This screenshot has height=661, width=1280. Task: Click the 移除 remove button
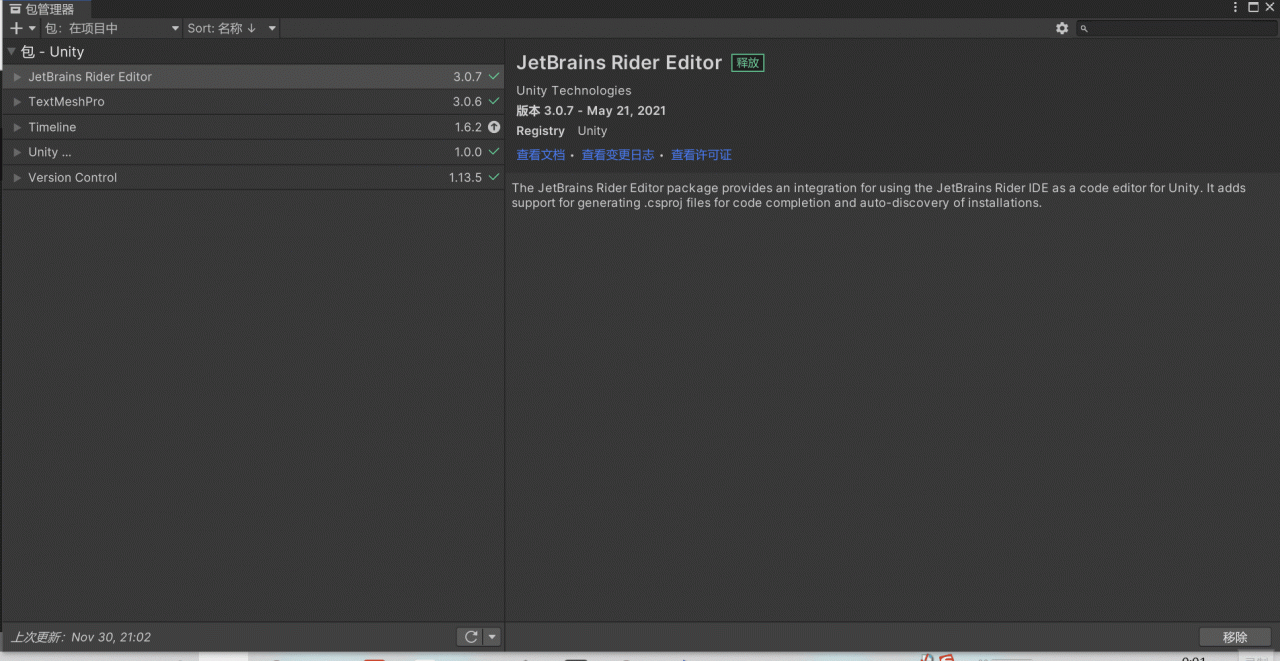[1235, 637]
